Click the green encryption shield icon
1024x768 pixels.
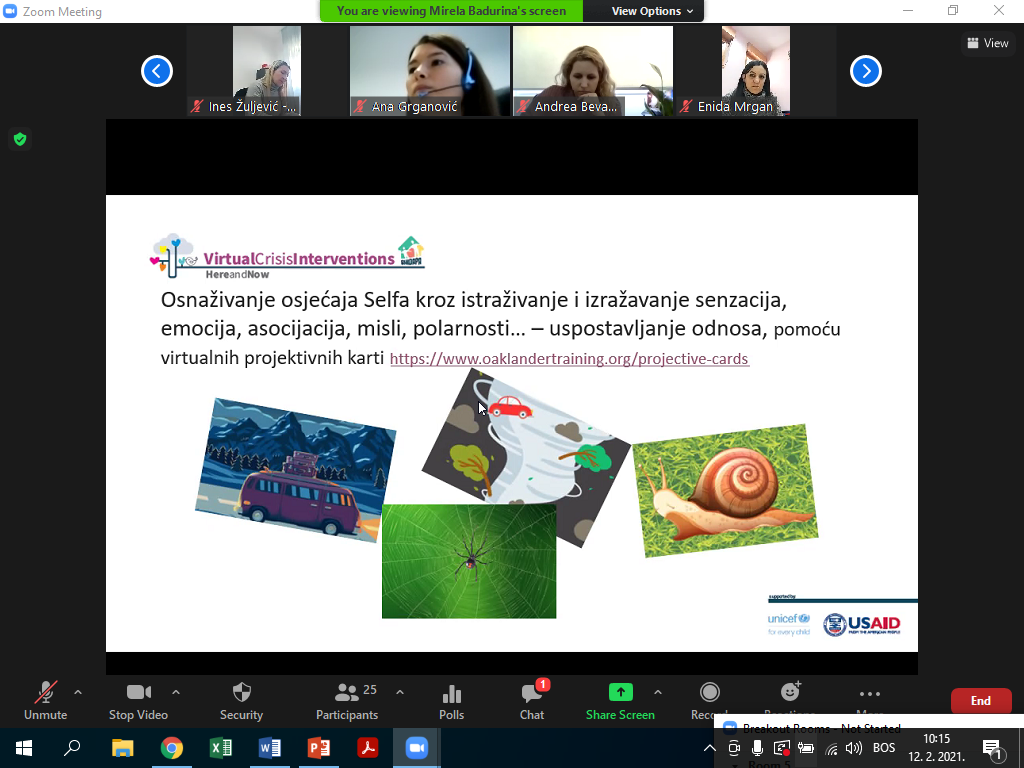tap(19, 139)
